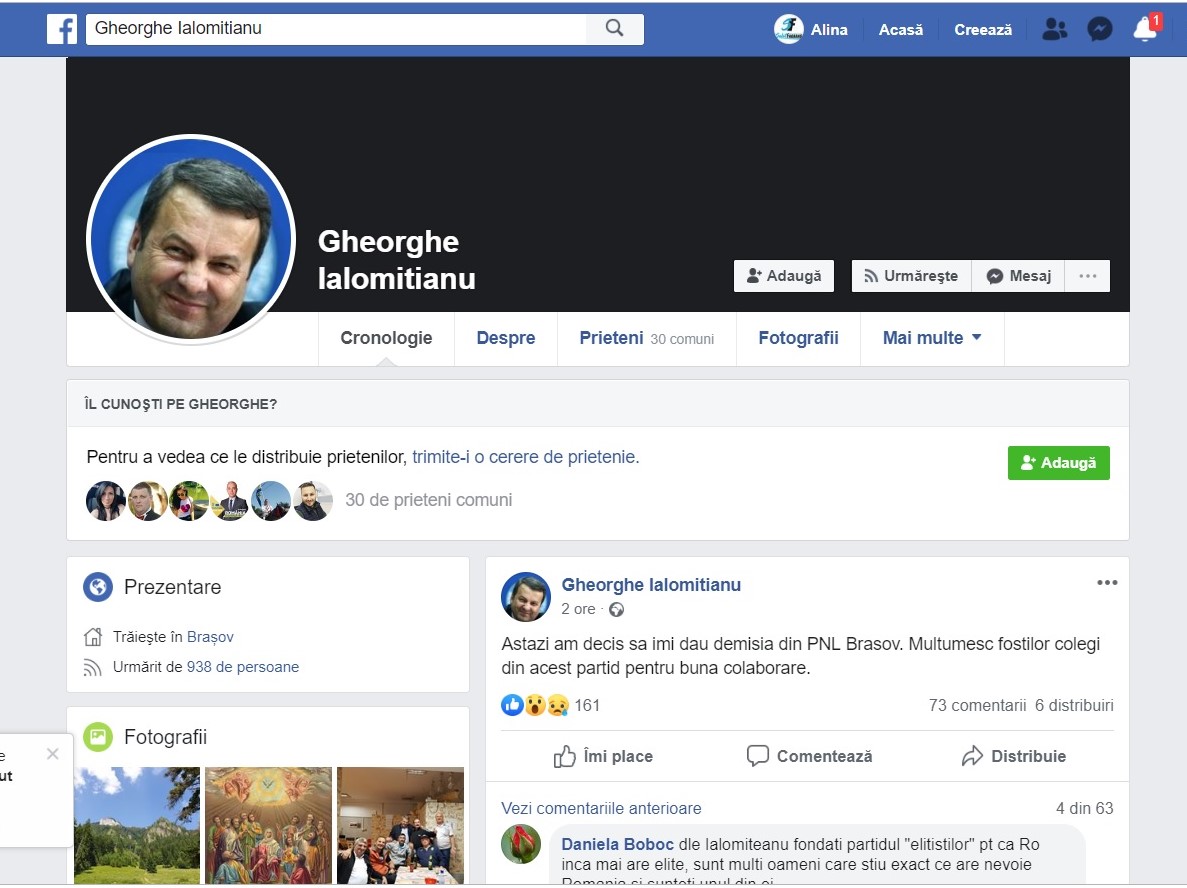Screen dimensions: 1187x888
Task: Click the Facebook search input field
Action: tap(335, 28)
